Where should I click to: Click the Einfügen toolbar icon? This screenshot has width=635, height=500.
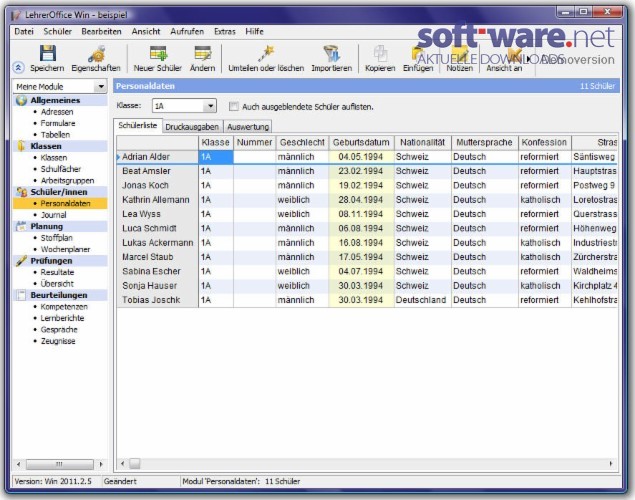[x=418, y=54]
